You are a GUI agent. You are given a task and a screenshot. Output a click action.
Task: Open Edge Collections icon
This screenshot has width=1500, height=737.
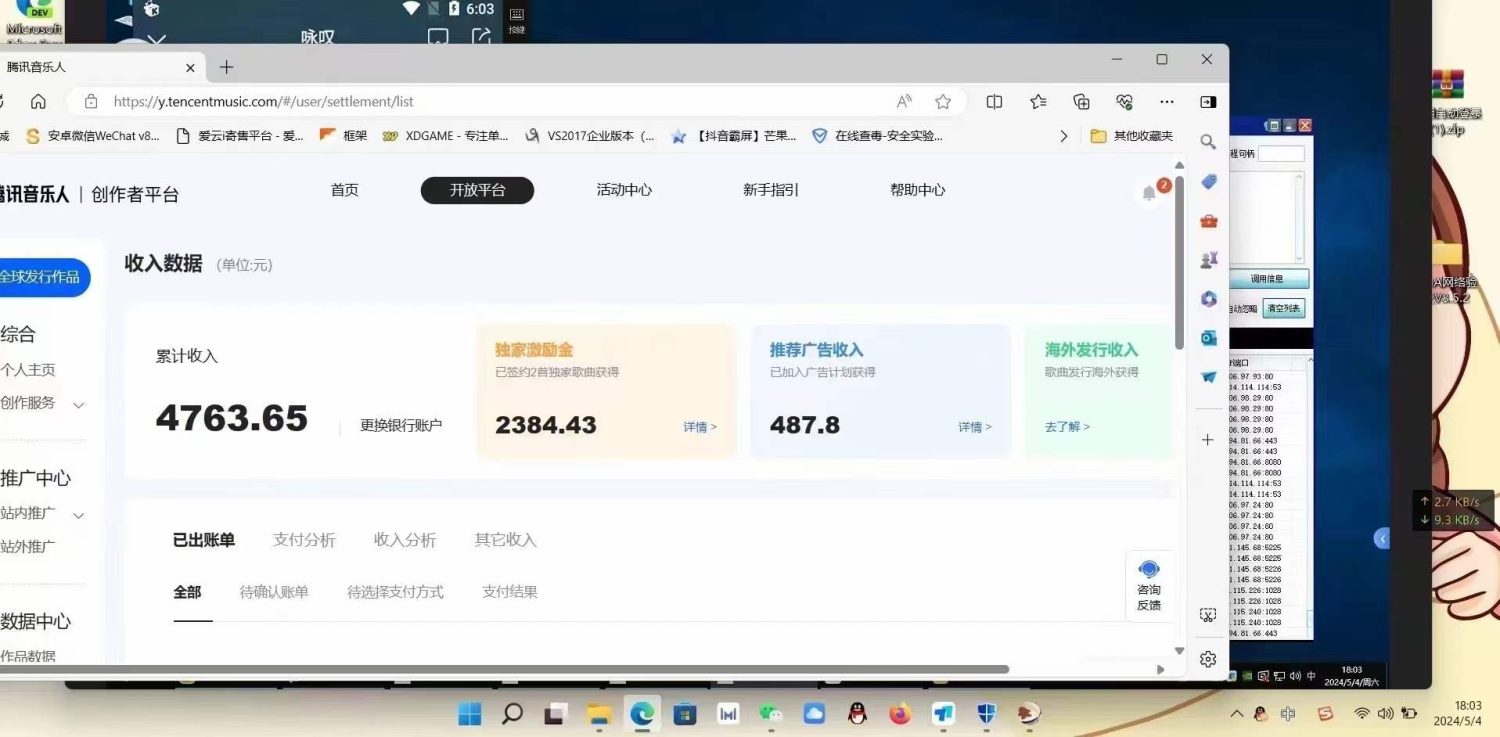coord(1081,101)
